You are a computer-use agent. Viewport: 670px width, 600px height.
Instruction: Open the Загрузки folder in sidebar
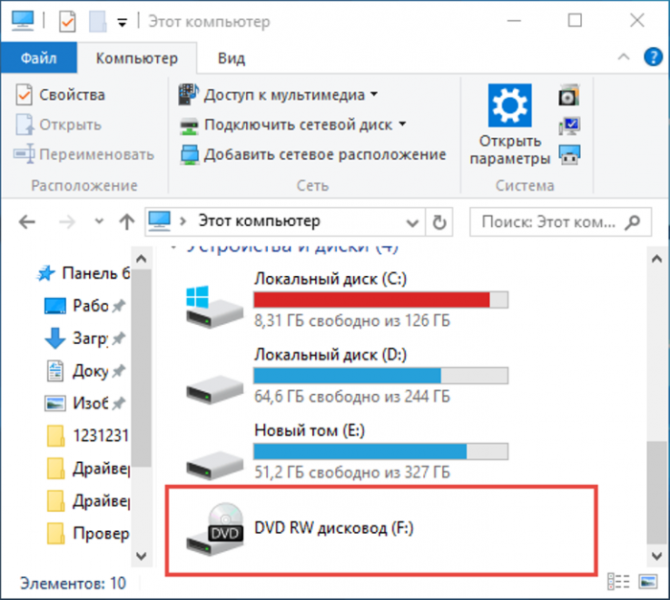click(85, 338)
